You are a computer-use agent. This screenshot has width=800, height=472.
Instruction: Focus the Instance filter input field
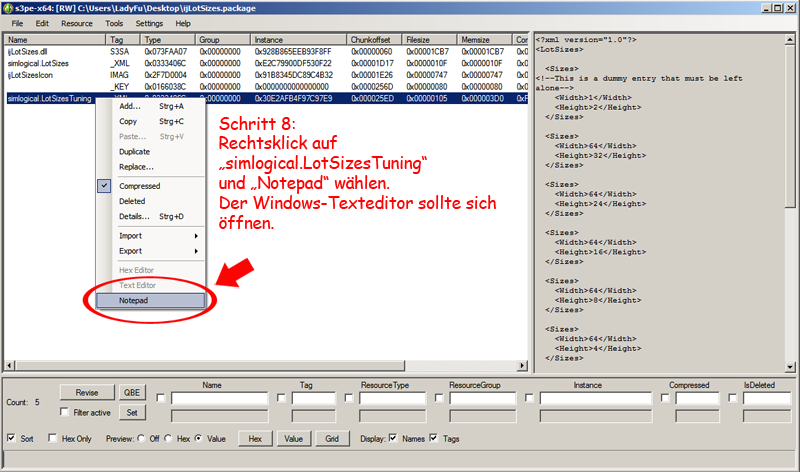[596, 398]
